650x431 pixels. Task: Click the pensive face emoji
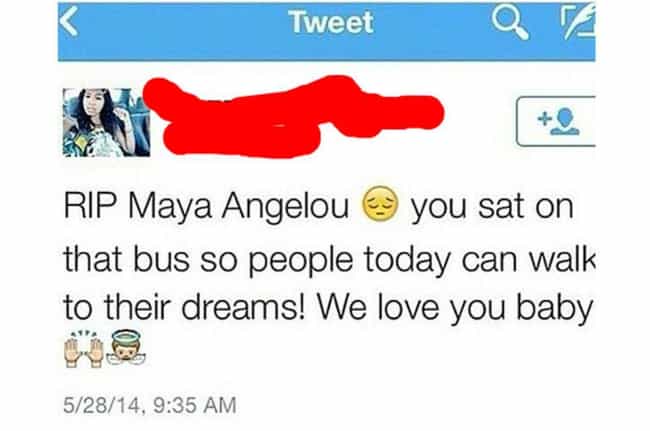click(380, 204)
